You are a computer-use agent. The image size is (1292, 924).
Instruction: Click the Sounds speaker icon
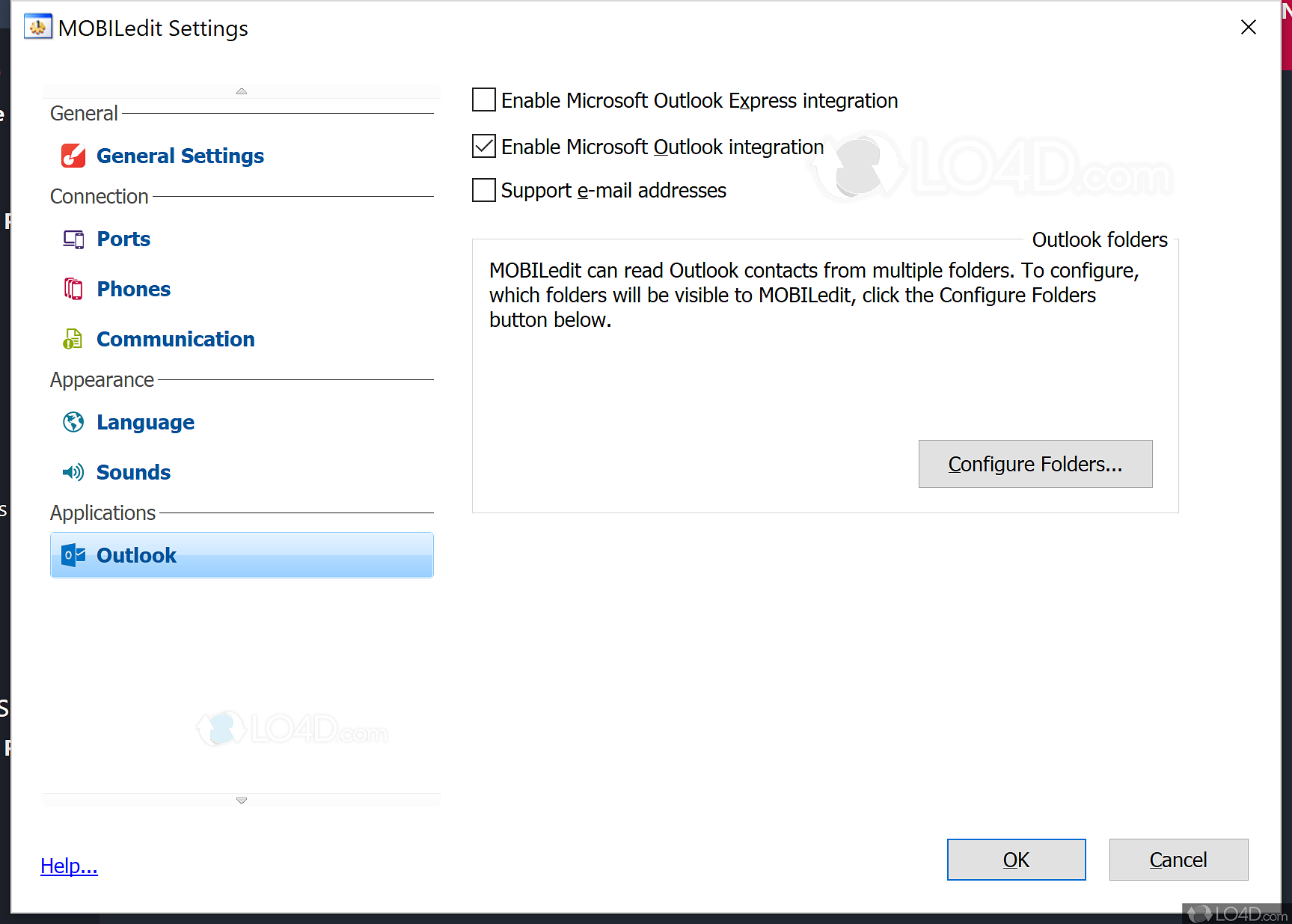click(x=73, y=472)
